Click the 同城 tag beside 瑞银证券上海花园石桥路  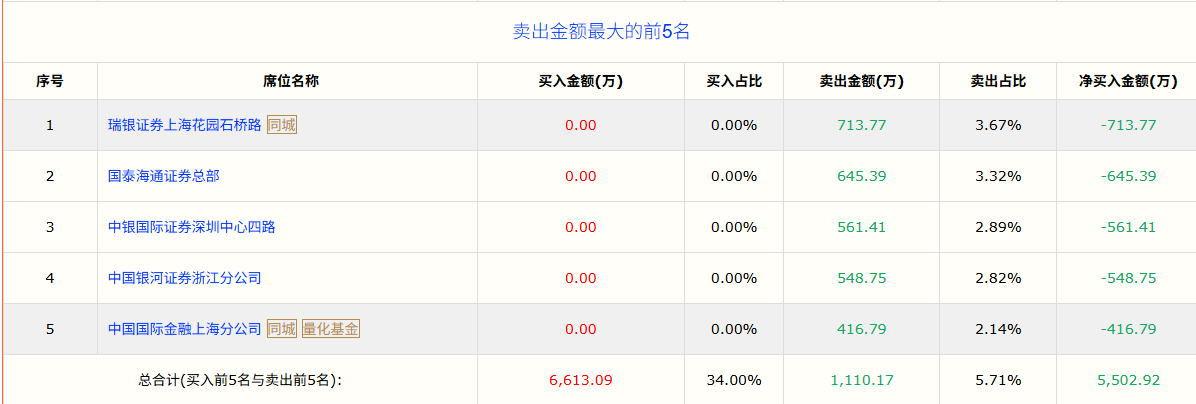[282, 125]
